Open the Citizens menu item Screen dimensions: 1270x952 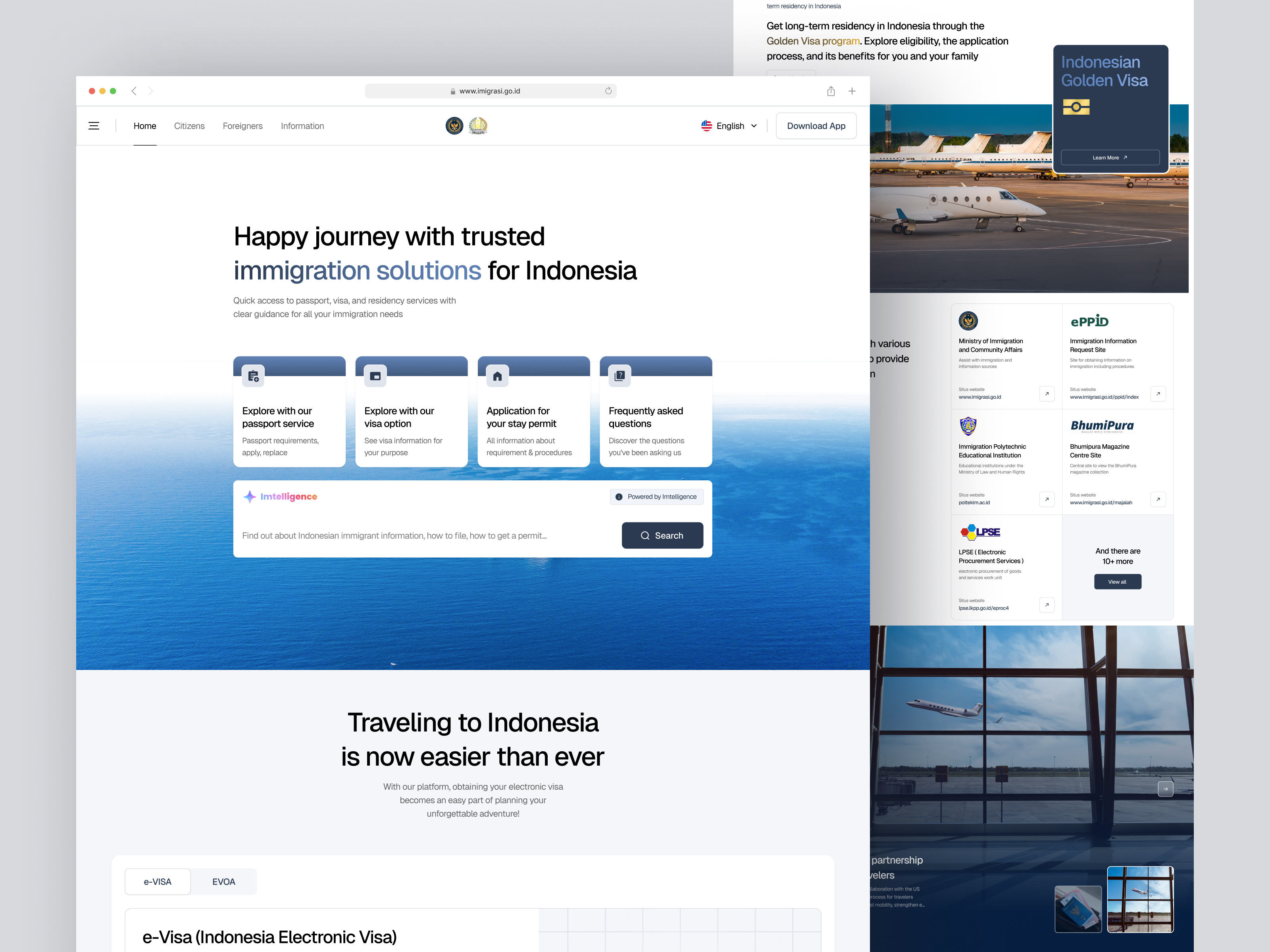[x=189, y=126]
